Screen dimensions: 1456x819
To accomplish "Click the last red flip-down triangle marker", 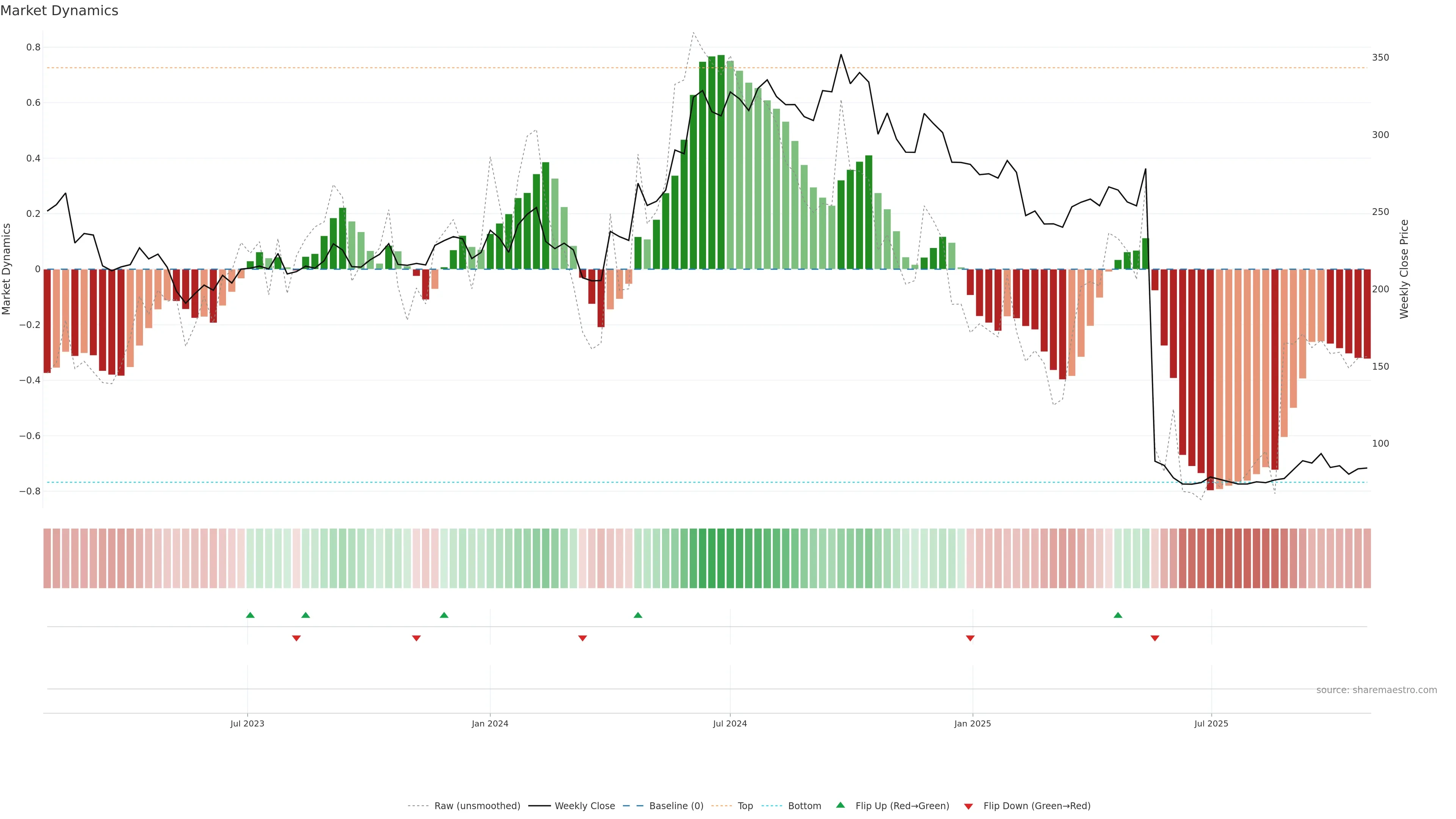I will pos(1155,638).
